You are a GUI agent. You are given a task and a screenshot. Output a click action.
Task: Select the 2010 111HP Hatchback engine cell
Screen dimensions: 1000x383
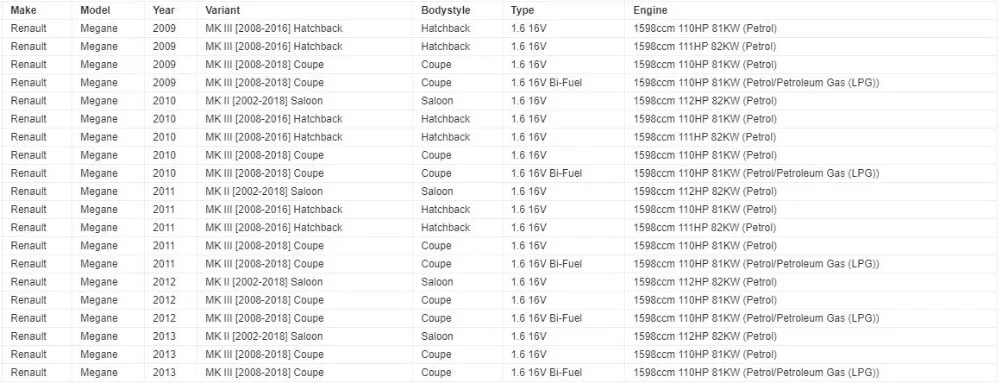pyautogui.click(x=705, y=137)
